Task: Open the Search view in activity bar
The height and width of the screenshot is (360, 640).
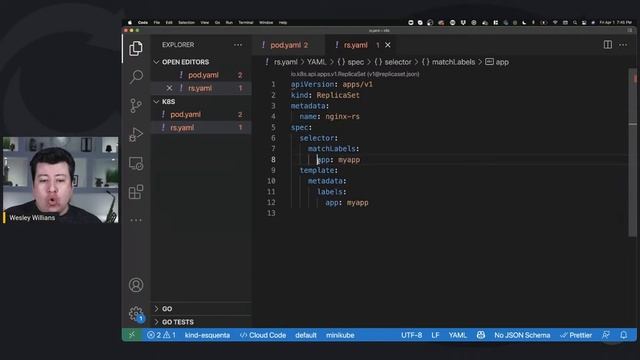Action: click(x=136, y=77)
